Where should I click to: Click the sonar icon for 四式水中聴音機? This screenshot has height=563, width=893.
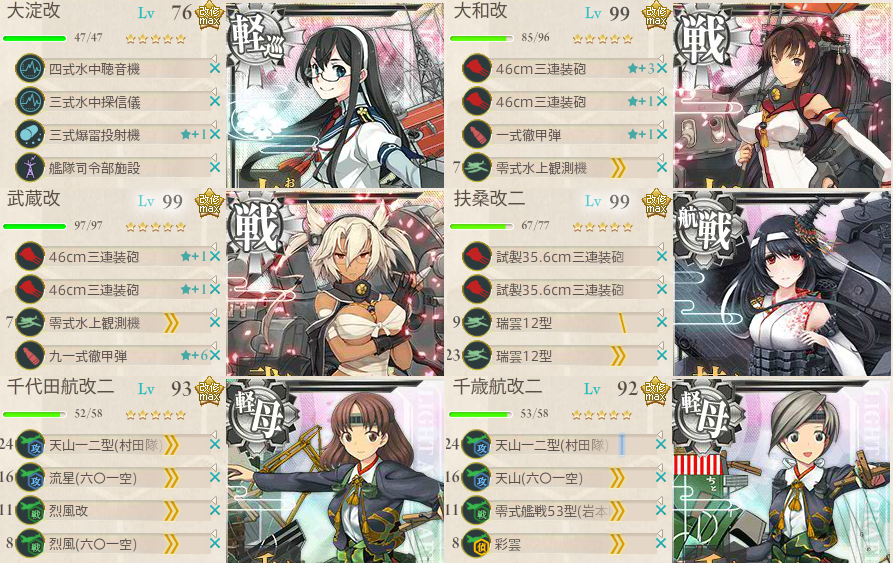pyautogui.click(x=30, y=69)
